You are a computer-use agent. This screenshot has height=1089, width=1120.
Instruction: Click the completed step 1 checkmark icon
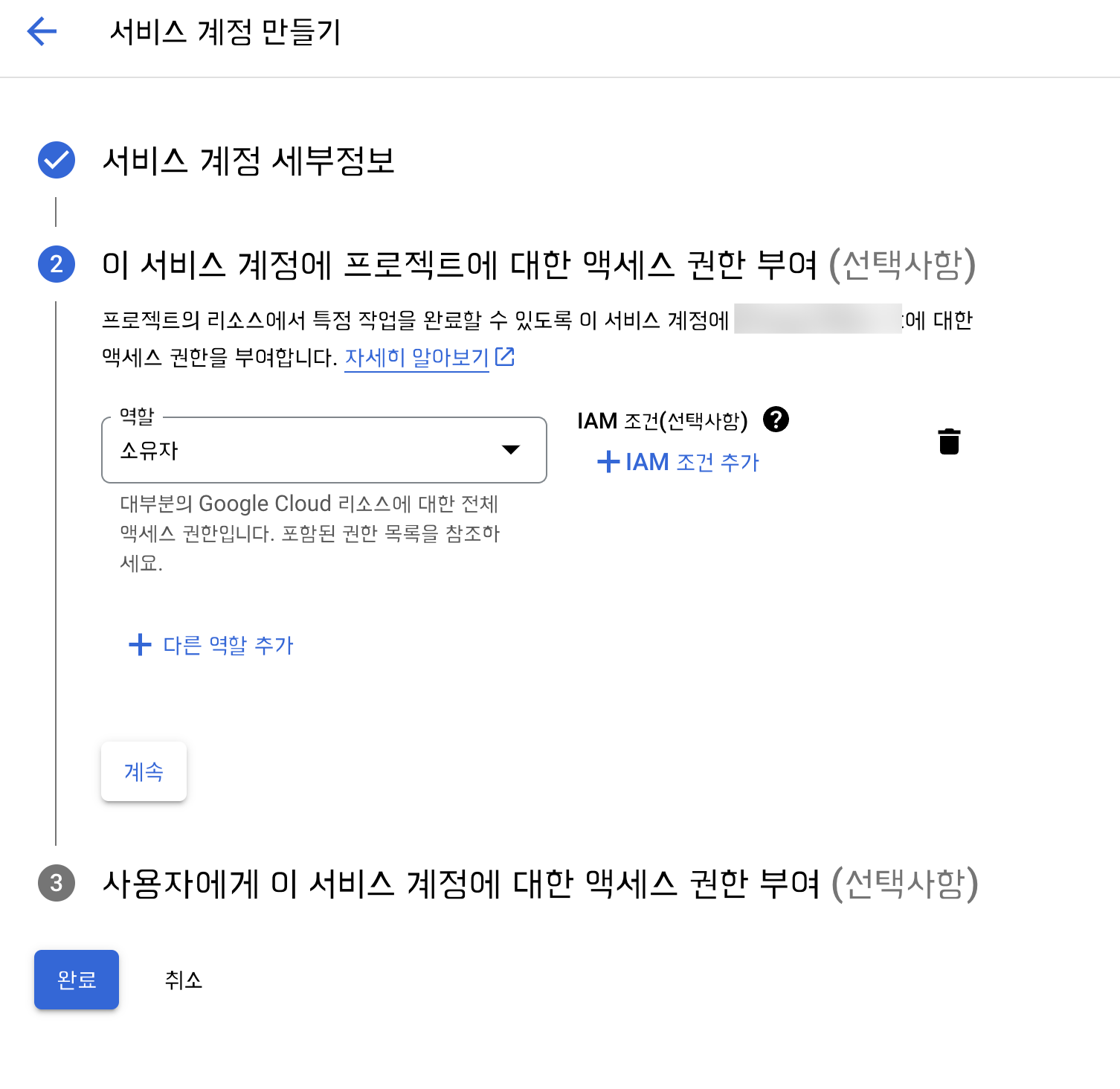[x=57, y=160]
